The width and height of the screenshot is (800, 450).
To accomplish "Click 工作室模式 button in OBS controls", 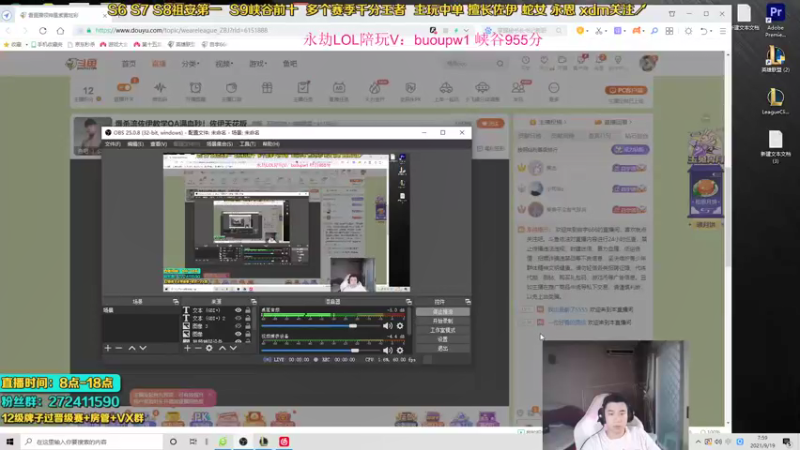I will (442, 330).
